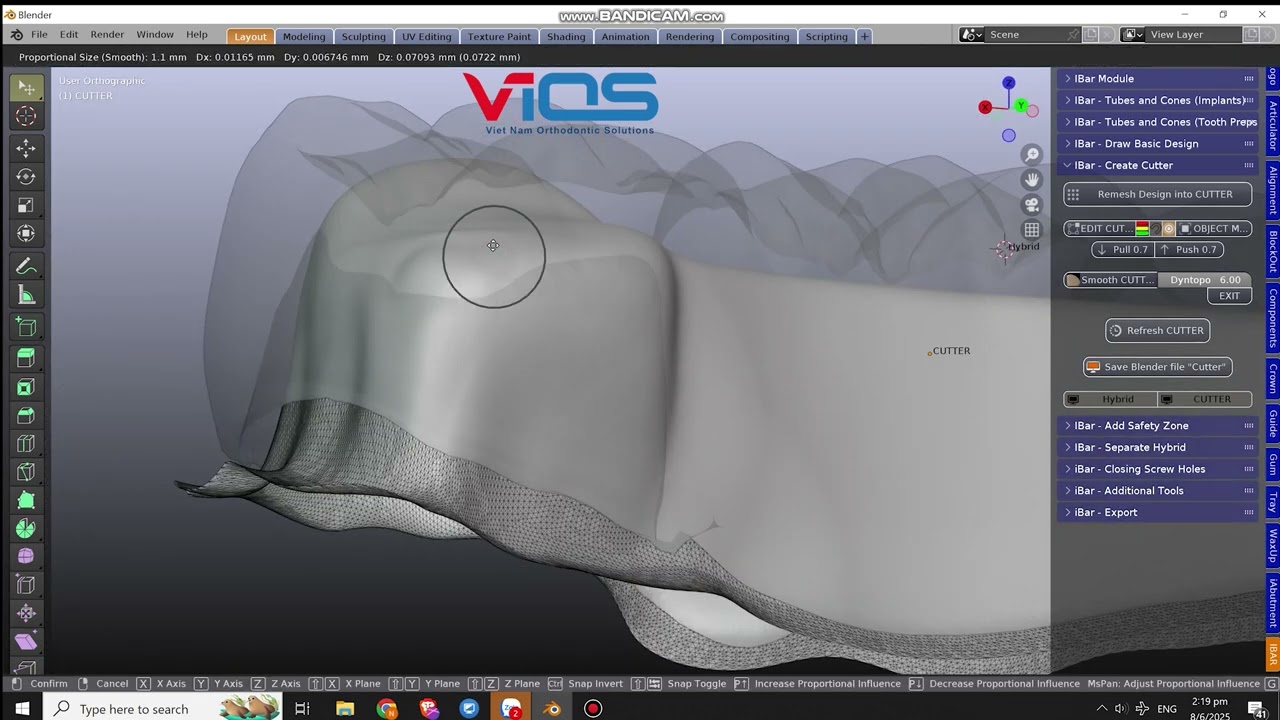Select the Knife tool
Viewport: 1280px width, 720px height.
click(x=27, y=472)
